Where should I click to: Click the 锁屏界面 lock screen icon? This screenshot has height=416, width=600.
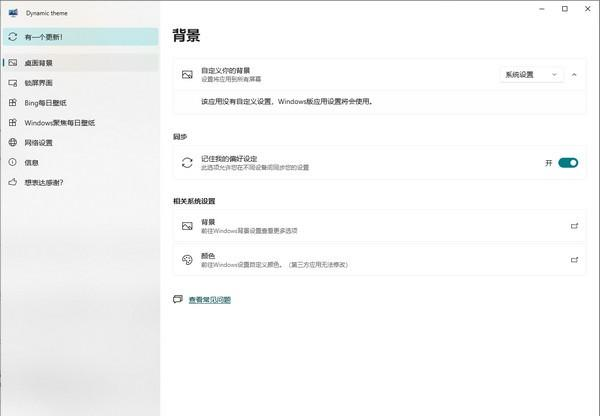[x=13, y=83]
